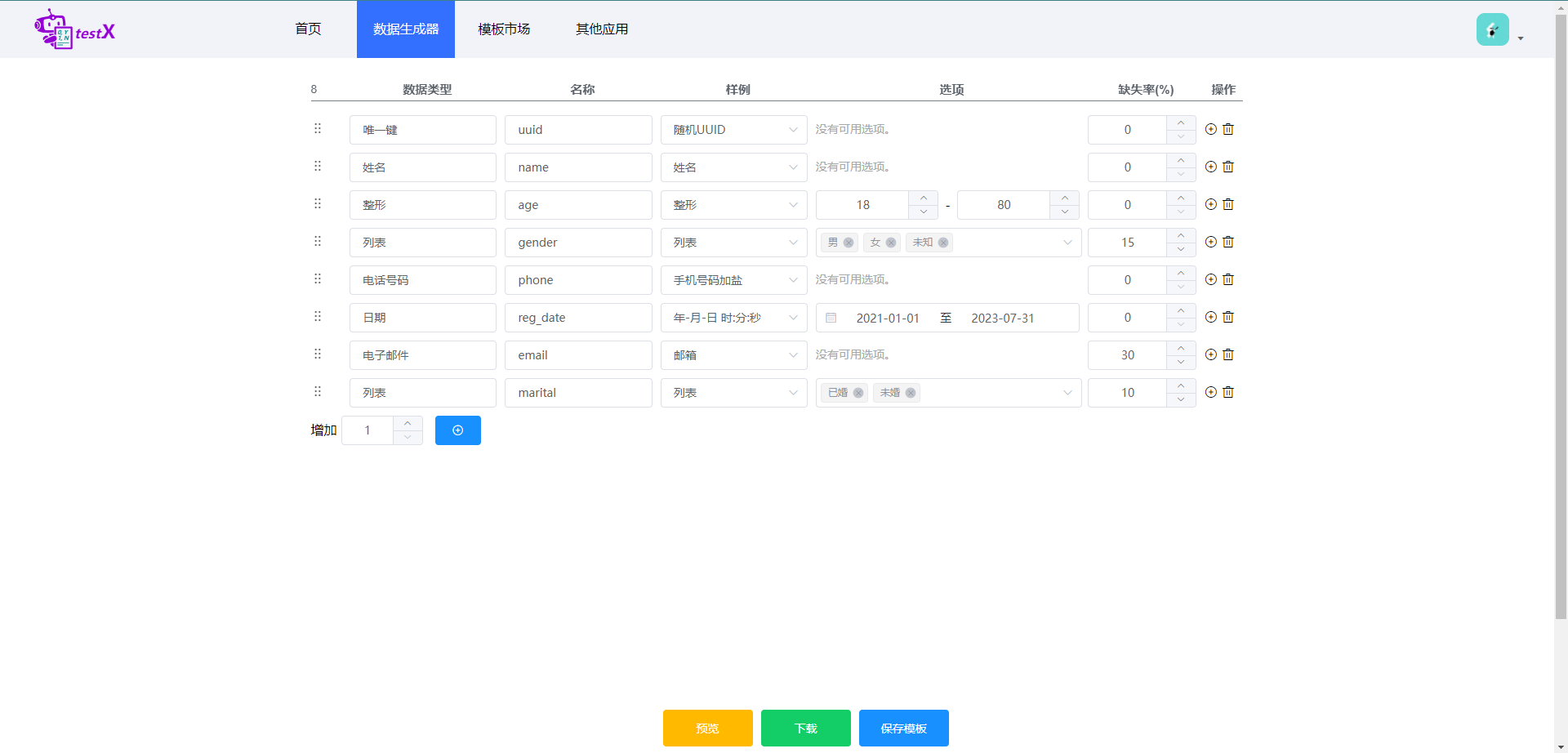Click the yellow 预览 button
Screen dimensions: 1568x753
point(707,728)
